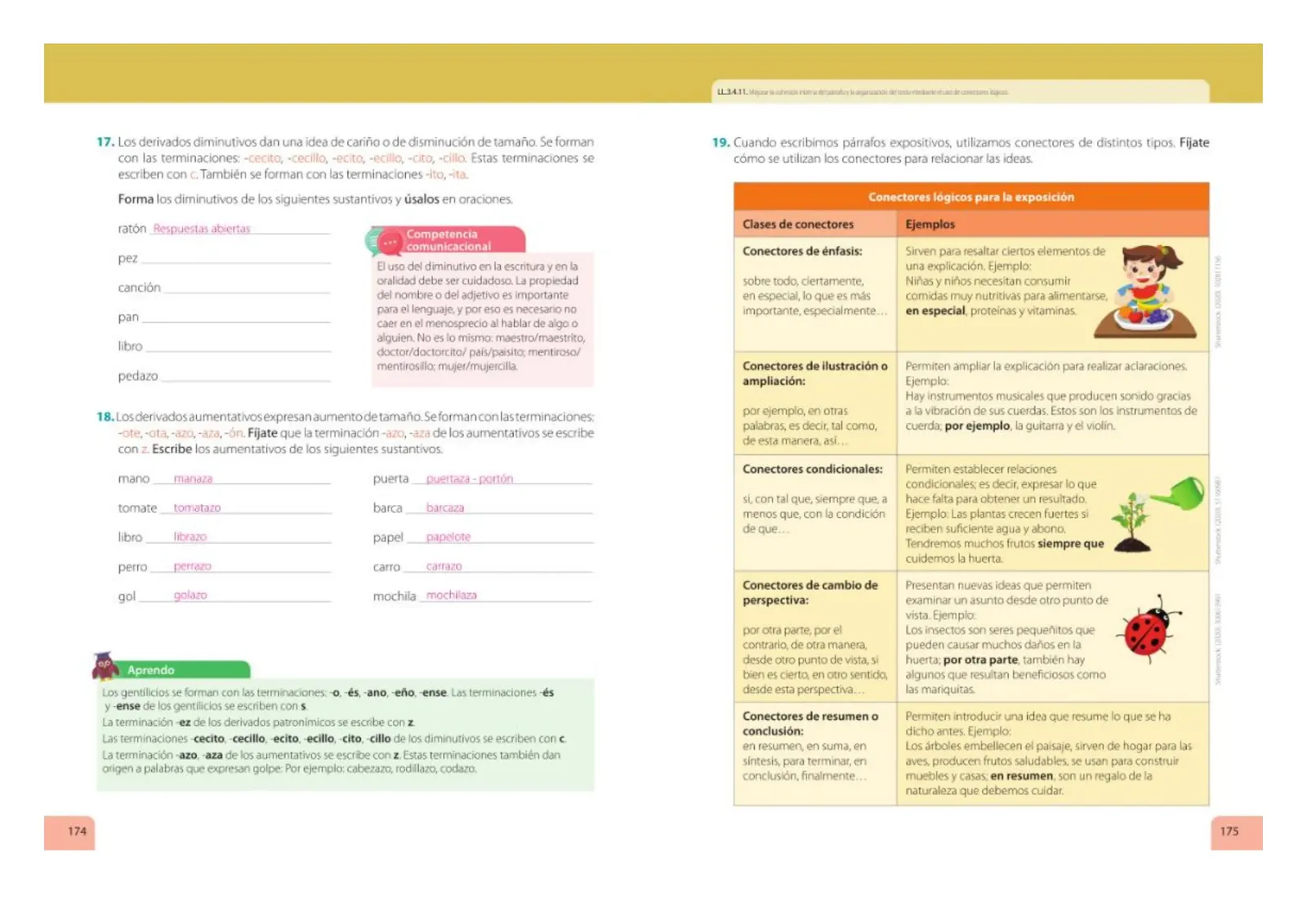
Task: Click the blank answer line beside 'pedazo'
Action: 247,377
